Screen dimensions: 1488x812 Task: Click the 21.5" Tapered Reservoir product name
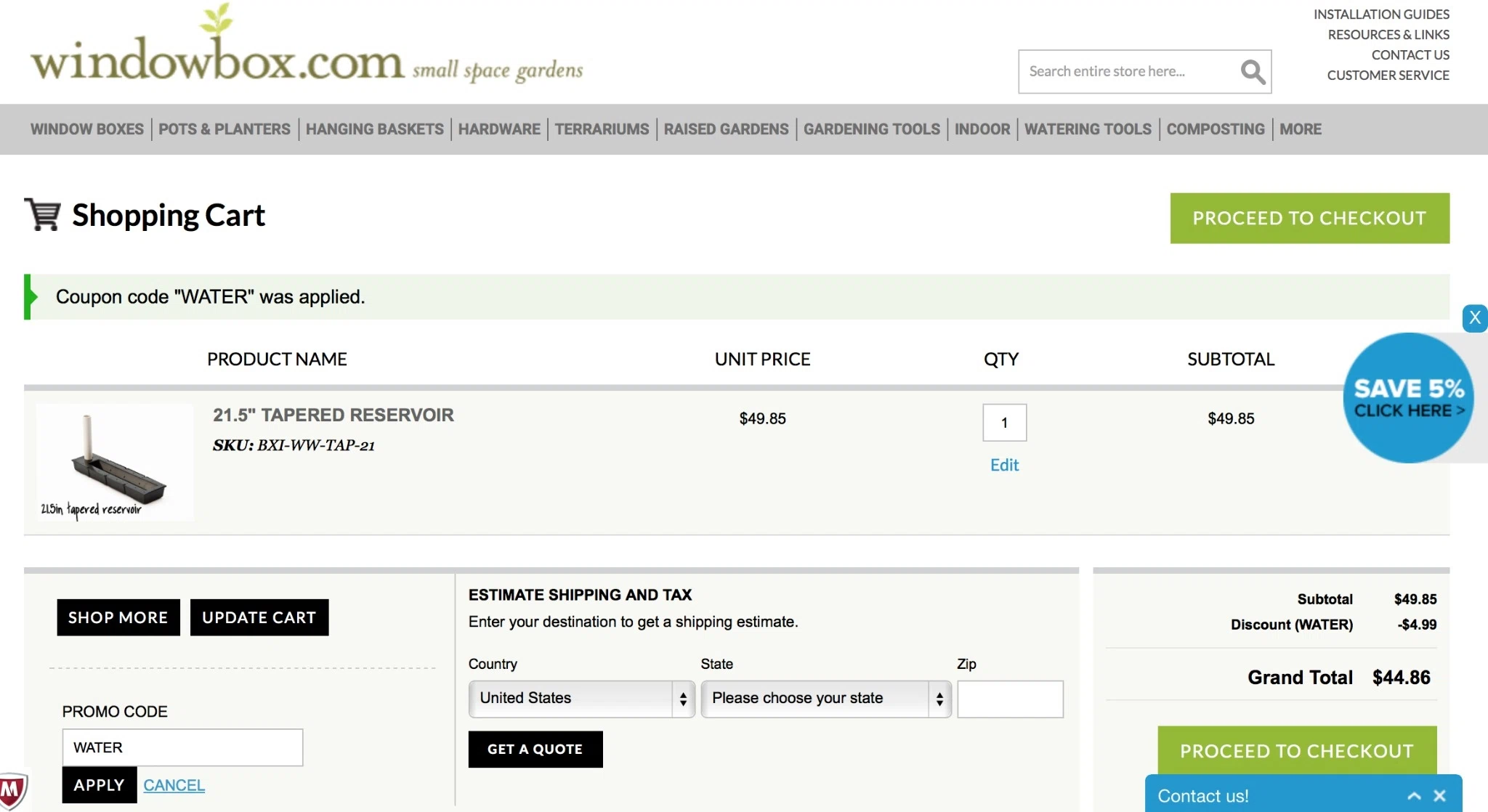tap(333, 415)
